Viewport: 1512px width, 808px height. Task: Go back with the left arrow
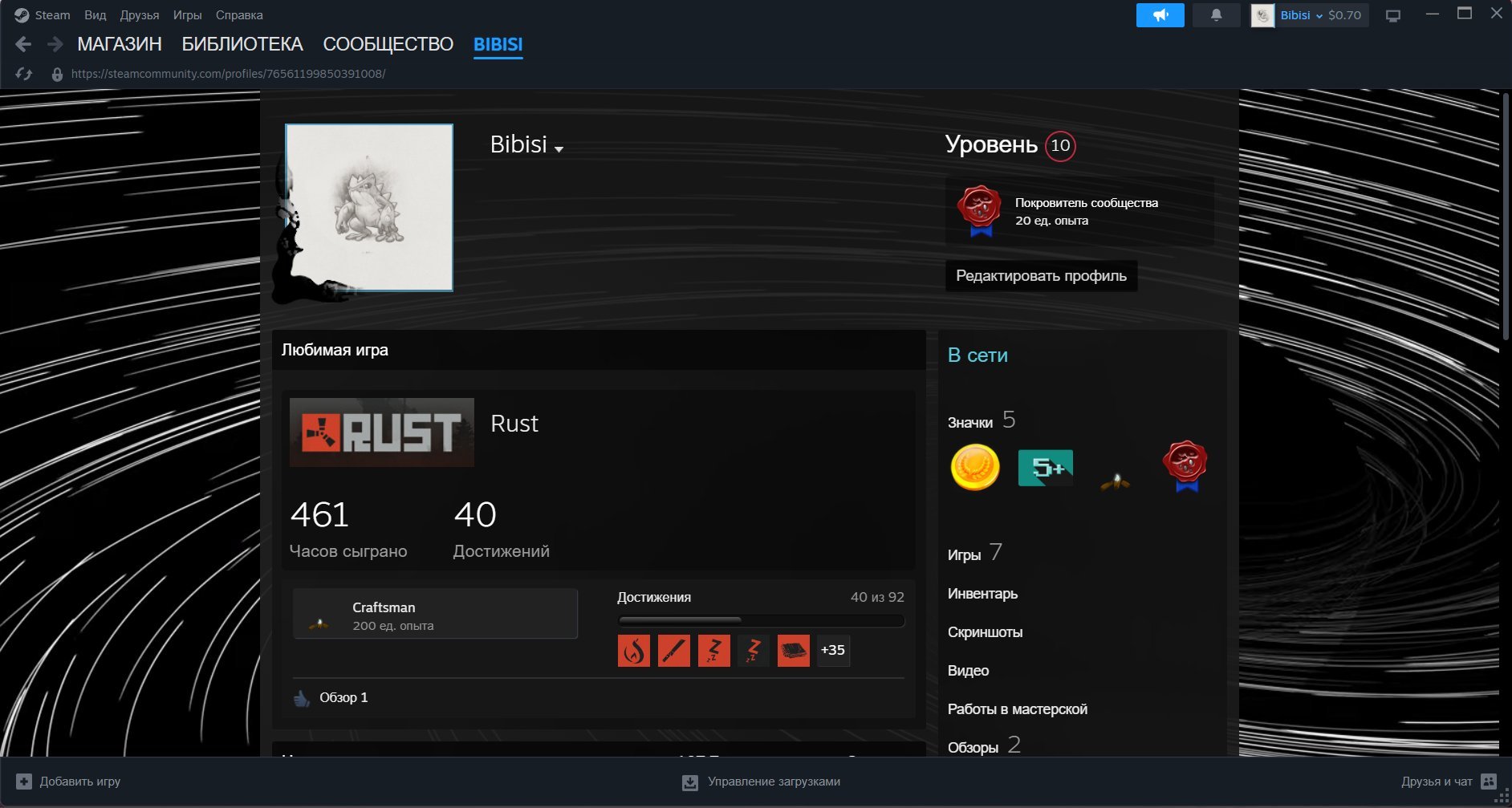click(23, 44)
